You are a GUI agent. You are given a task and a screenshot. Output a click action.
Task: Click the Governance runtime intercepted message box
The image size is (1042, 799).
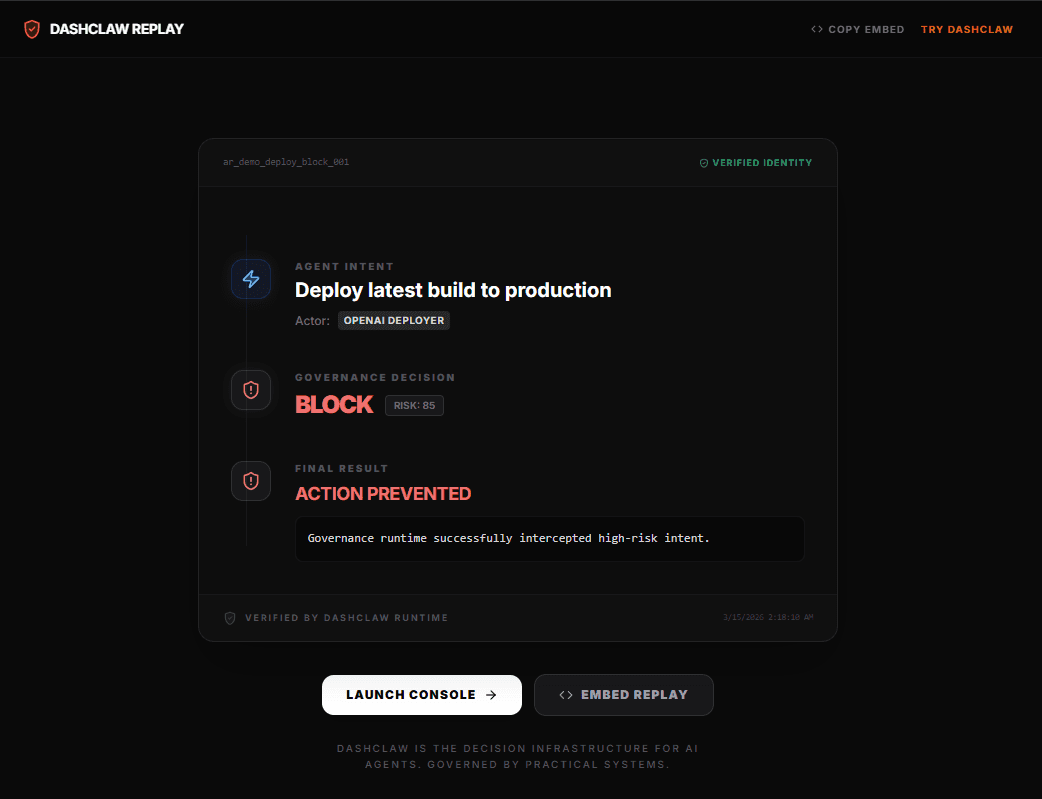pos(549,539)
